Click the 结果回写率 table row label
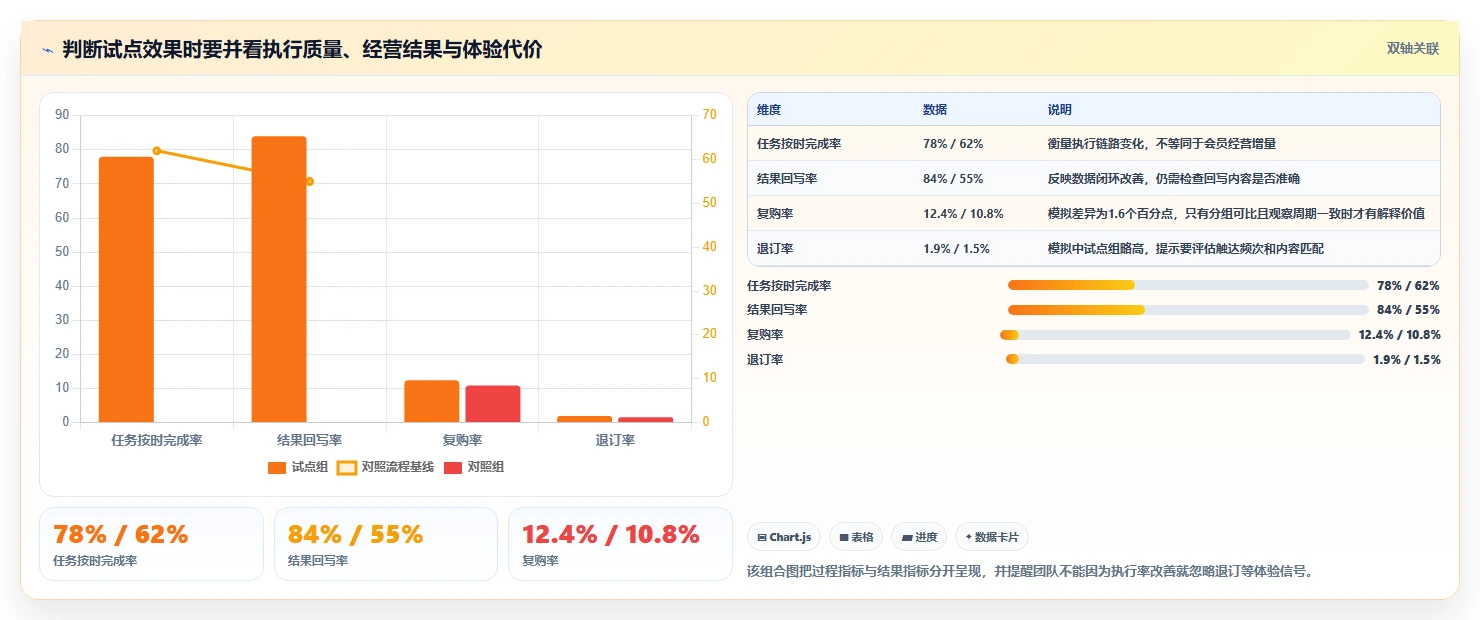 pyautogui.click(x=787, y=179)
